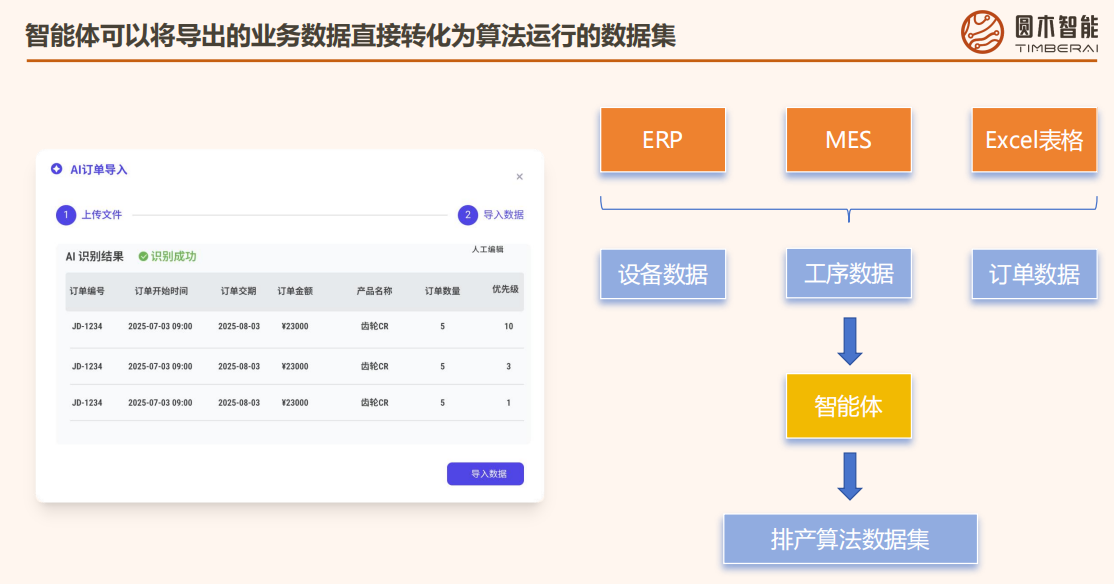
Task: Click the 订单编号 column header
Action: tap(87, 291)
